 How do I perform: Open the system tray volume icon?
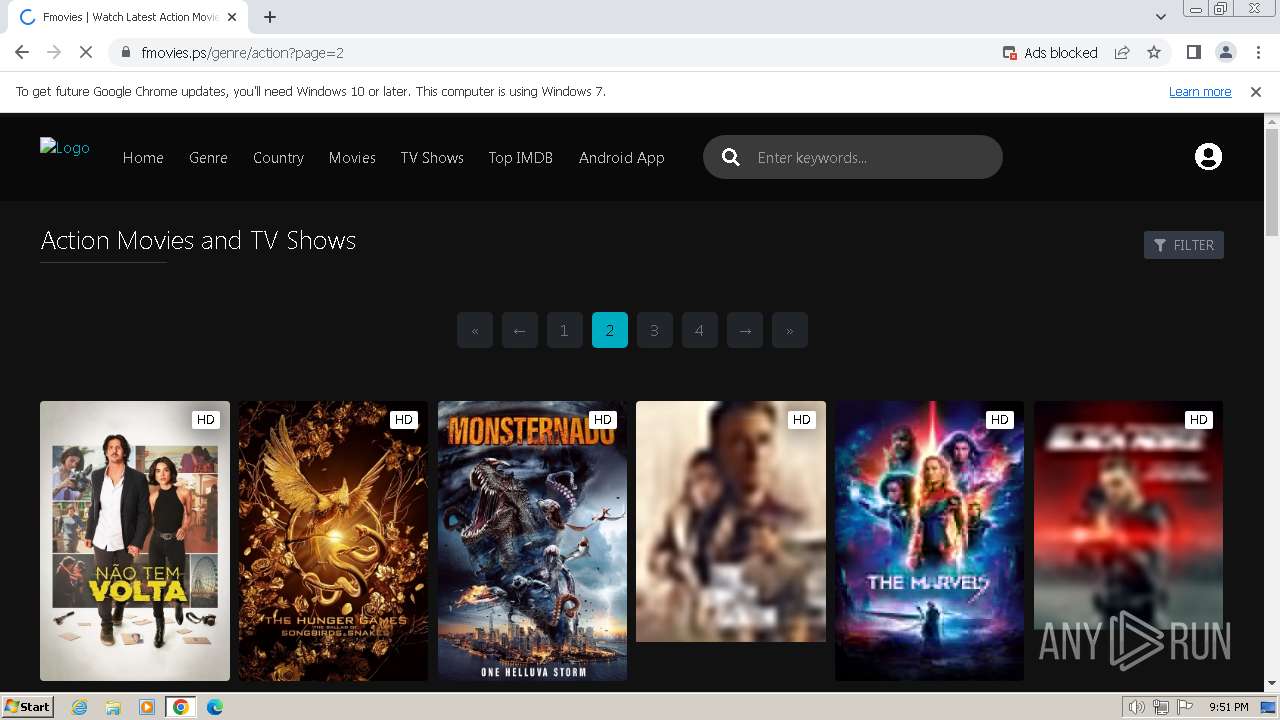(x=1137, y=707)
